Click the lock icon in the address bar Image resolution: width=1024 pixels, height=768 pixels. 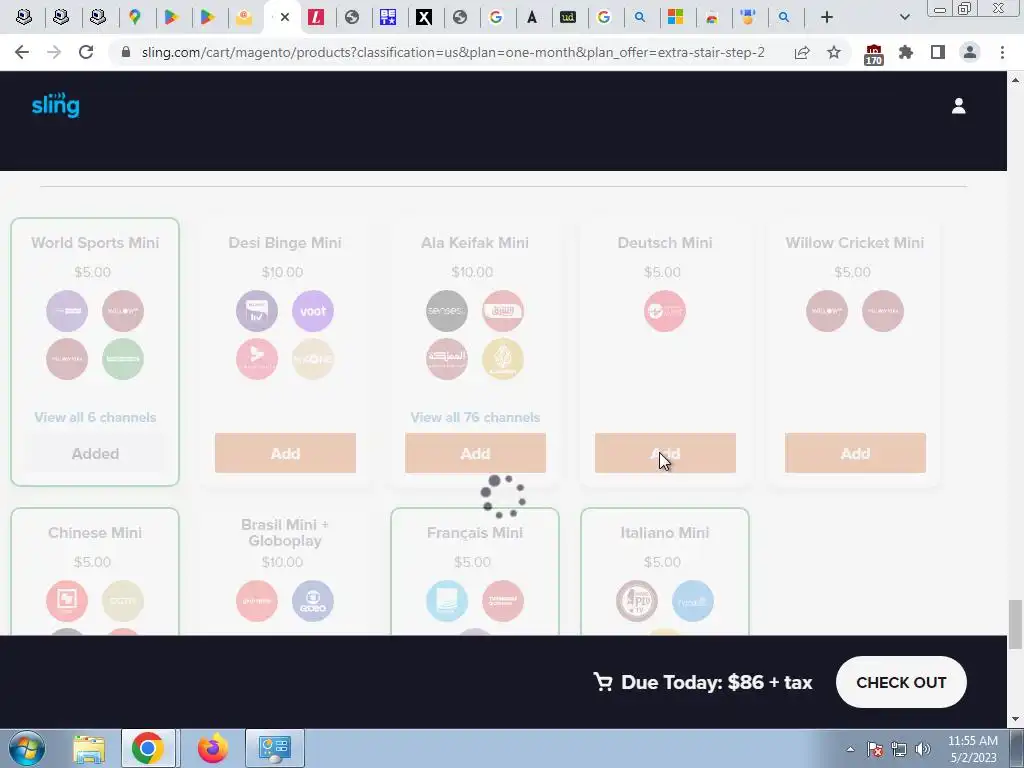pos(126,52)
